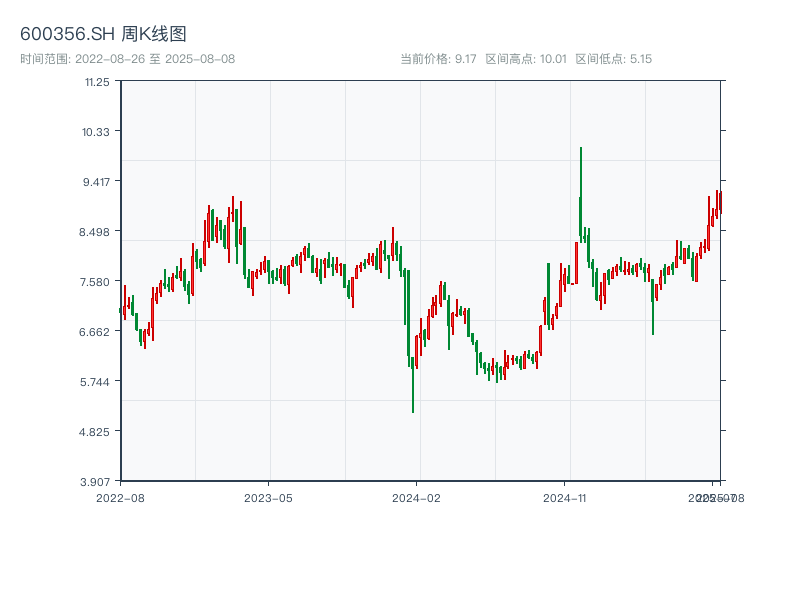Viewport: 800px width, 600px height.
Task: Click the 7.580 y-axis price label
Action: click(96, 282)
